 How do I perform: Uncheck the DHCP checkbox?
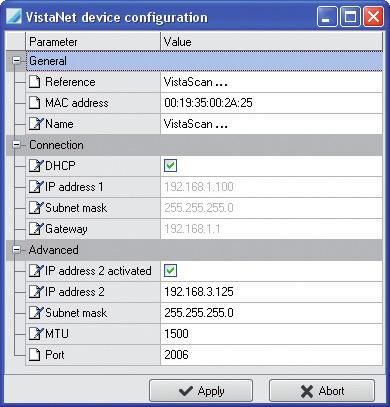tap(170, 166)
